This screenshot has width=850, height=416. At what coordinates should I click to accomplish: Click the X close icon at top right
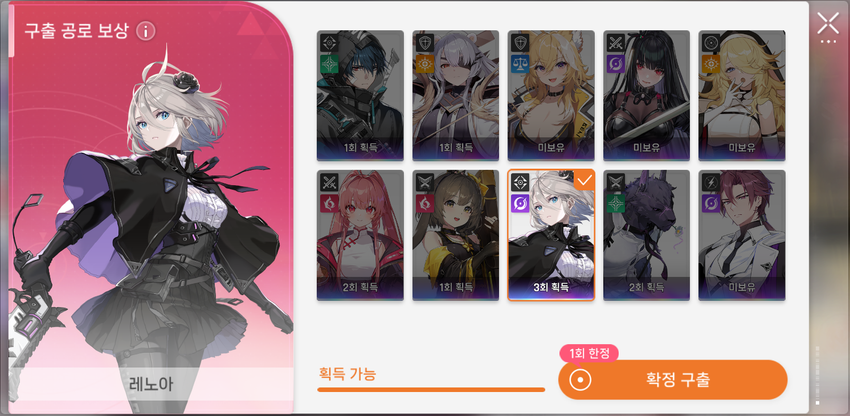[828, 23]
